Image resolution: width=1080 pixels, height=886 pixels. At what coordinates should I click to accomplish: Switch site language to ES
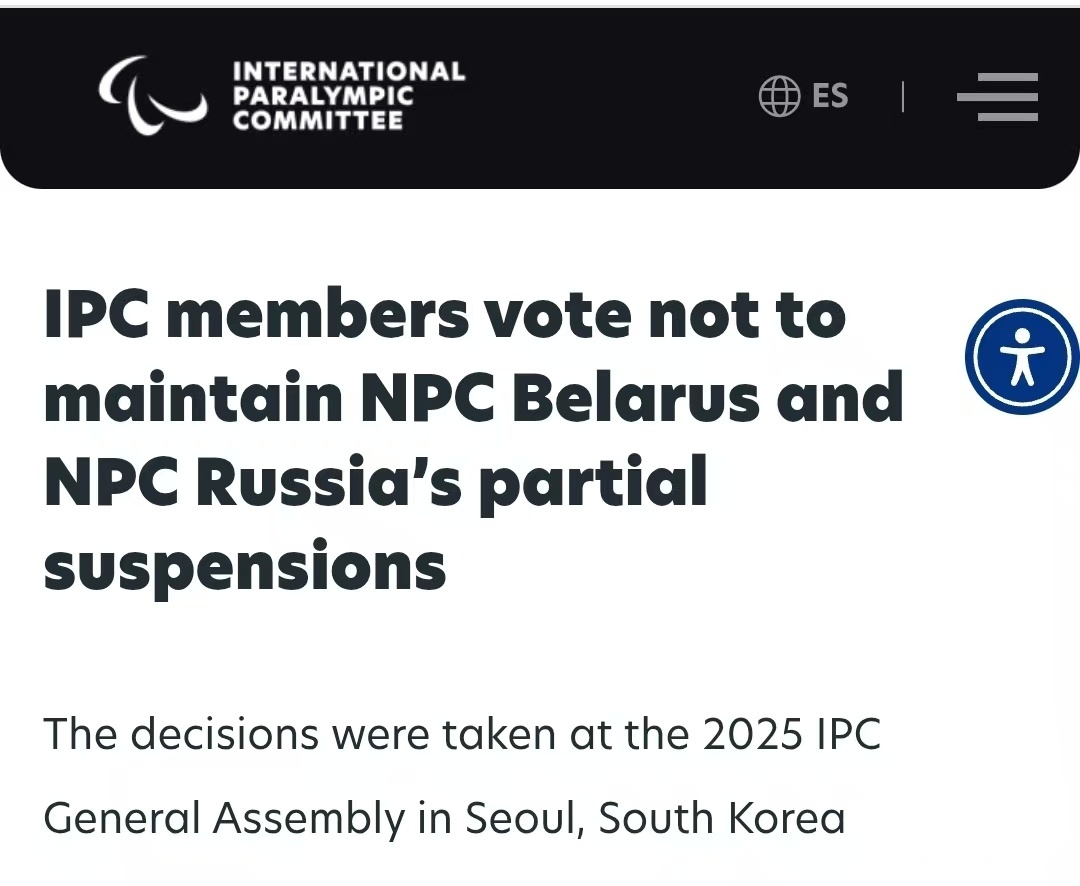click(x=830, y=96)
